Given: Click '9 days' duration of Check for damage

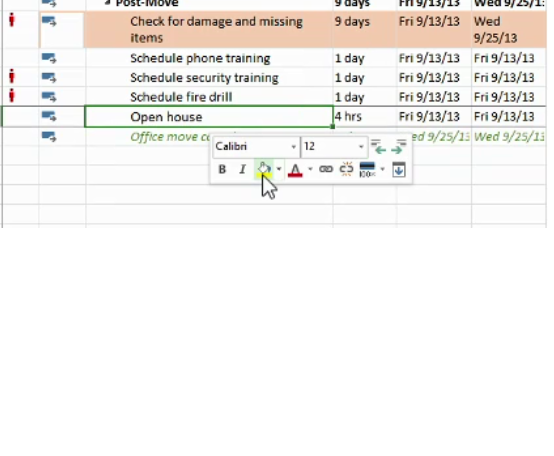Looking at the screenshot, I should pyautogui.click(x=352, y=22).
